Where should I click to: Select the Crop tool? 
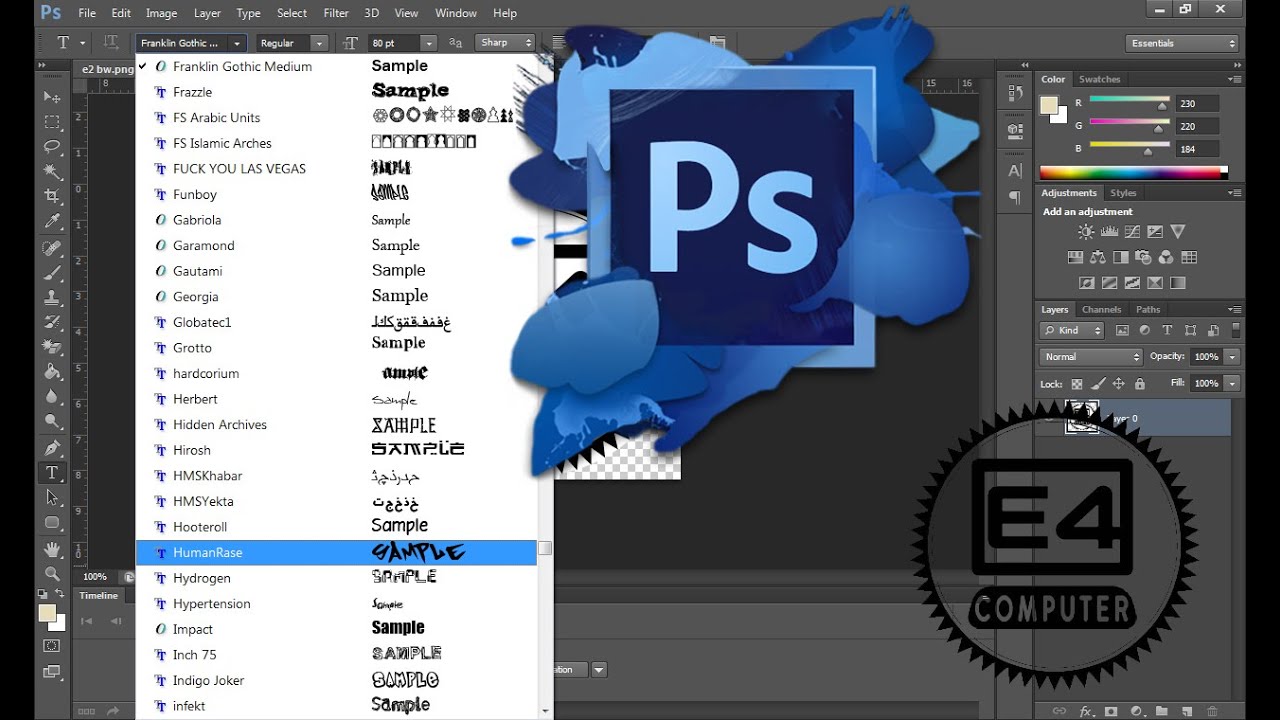click(52, 197)
